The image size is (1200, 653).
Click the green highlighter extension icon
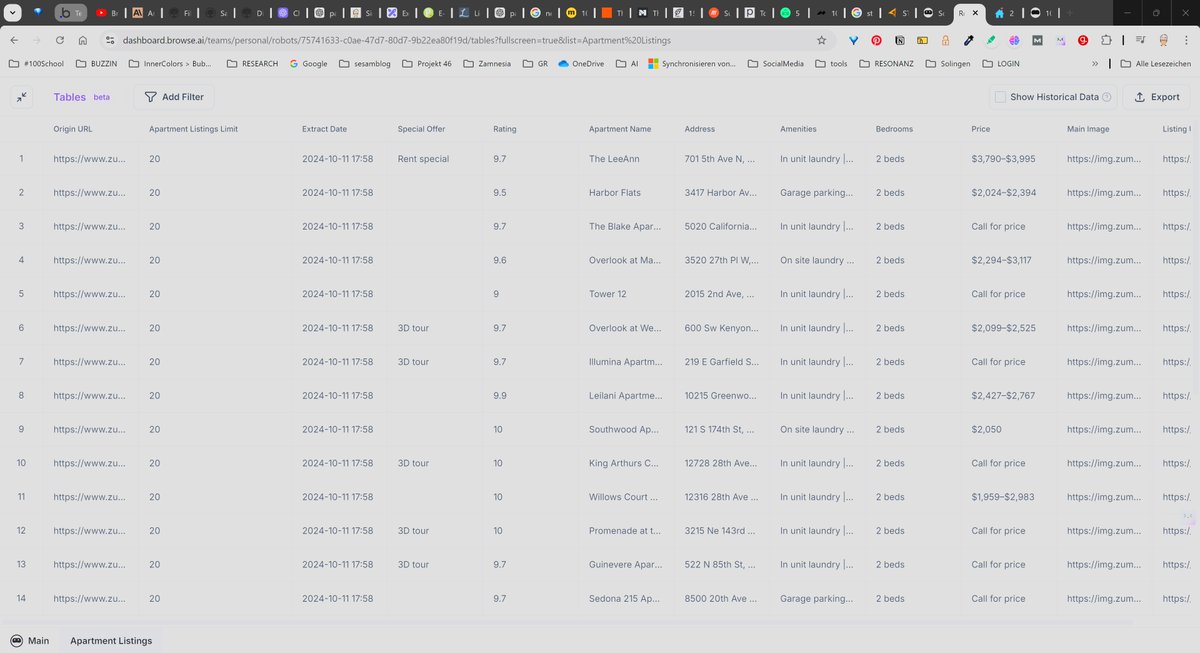pos(990,40)
